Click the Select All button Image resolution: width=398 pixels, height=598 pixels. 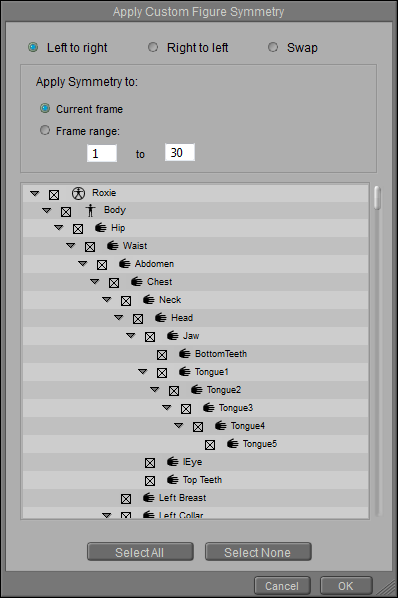(140, 552)
